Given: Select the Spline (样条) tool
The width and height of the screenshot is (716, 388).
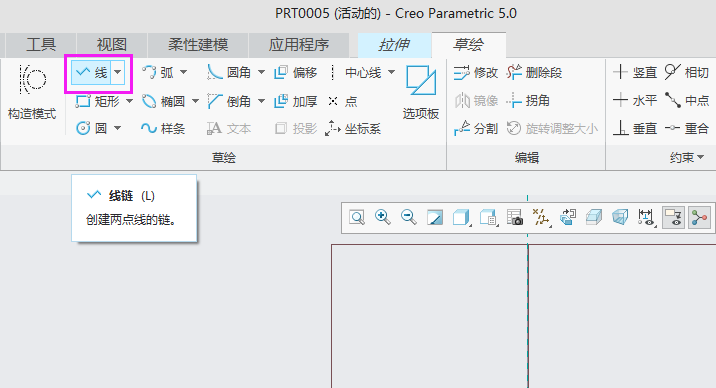Looking at the screenshot, I should click(x=163, y=128).
